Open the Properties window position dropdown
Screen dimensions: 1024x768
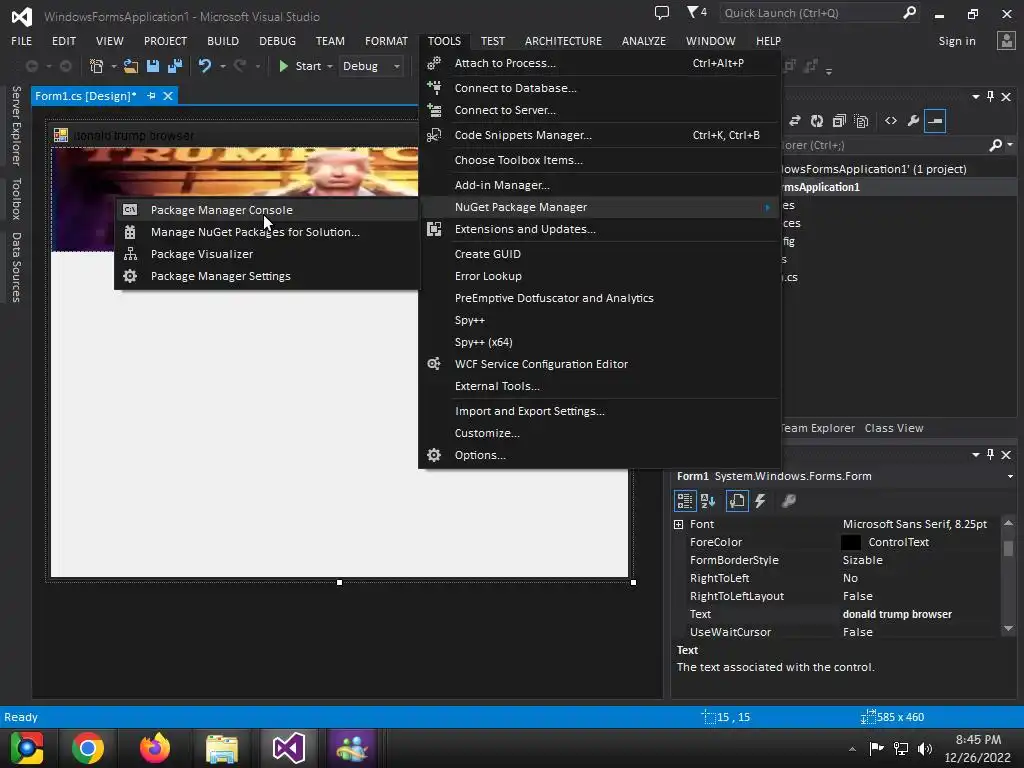pyautogui.click(x=976, y=455)
